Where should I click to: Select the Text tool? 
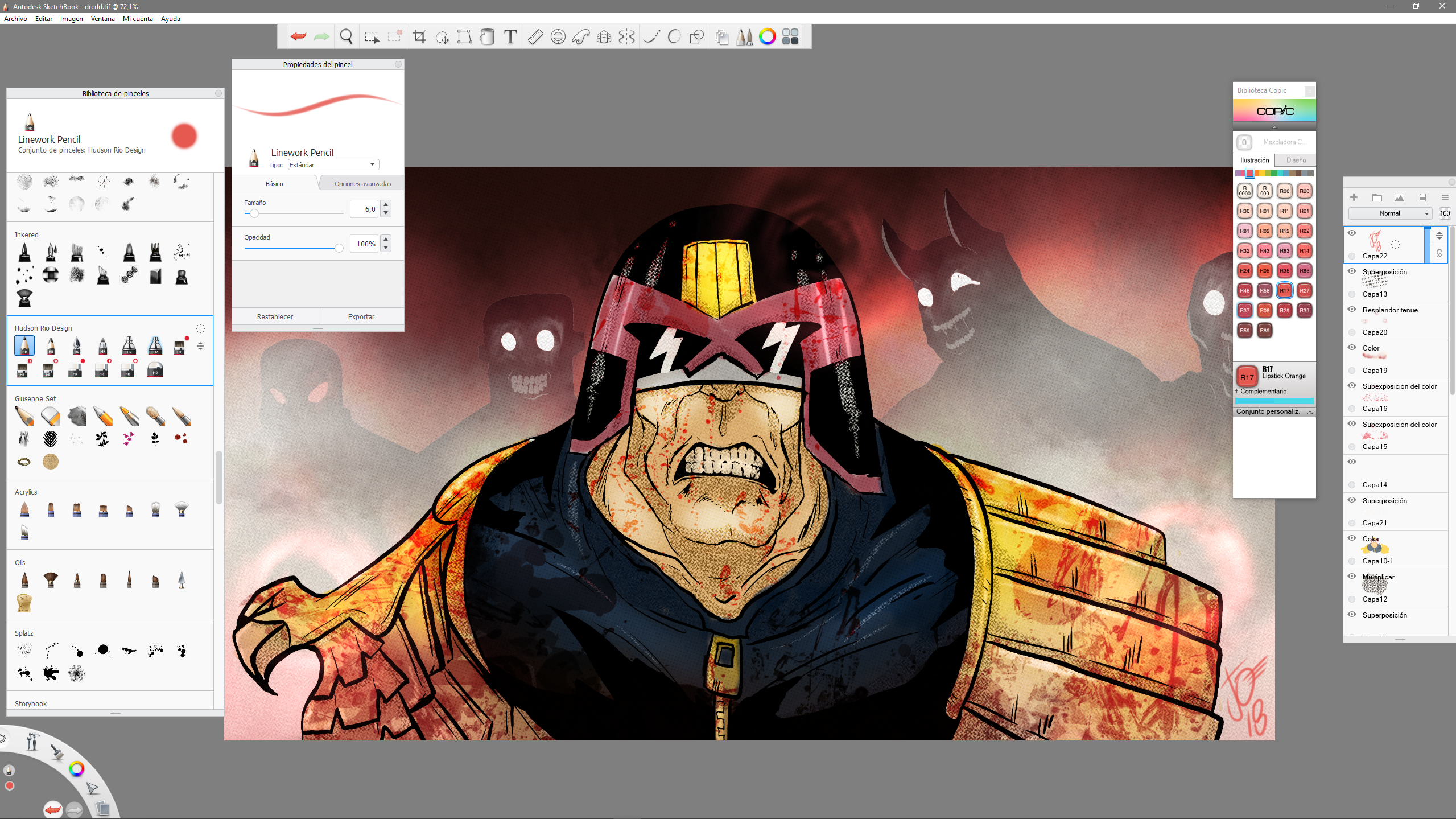coord(510,37)
